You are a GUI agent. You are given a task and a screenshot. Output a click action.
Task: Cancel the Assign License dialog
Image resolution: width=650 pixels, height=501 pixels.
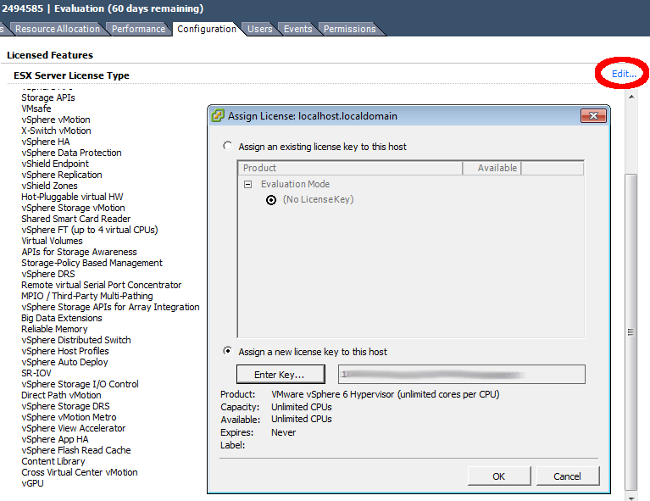tap(566, 476)
